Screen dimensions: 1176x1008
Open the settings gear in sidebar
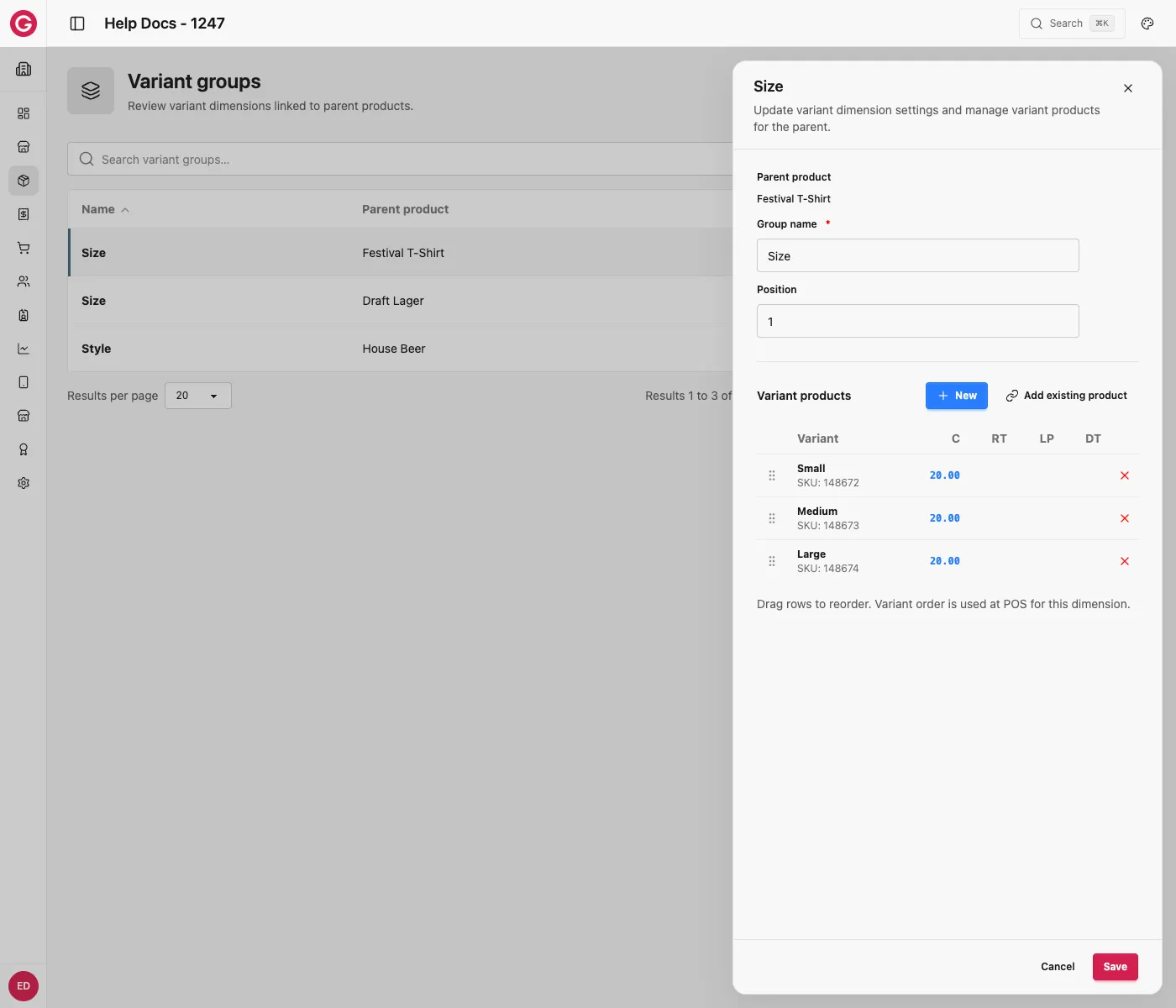[x=24, y=483]
